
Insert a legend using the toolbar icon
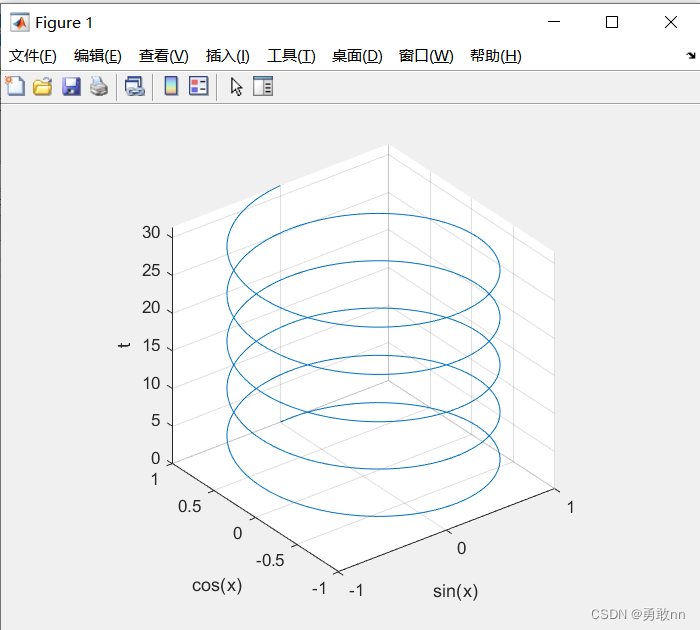click(199, 86)
